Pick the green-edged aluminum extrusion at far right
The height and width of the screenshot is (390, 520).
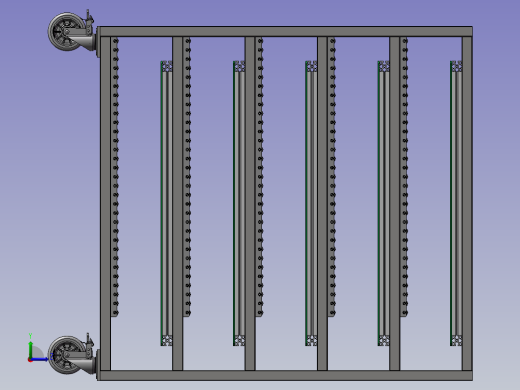456,203
